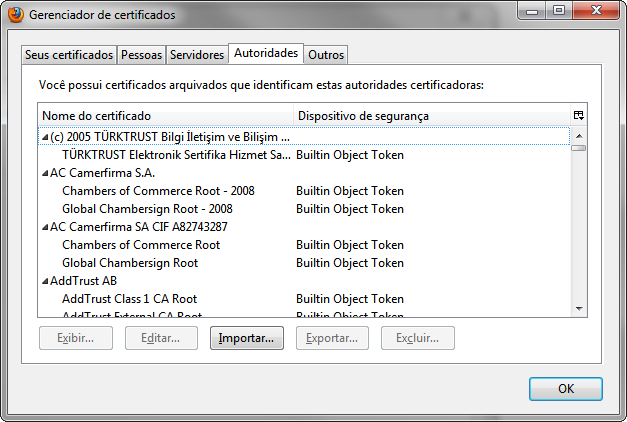Image resolution: width=627 pixels, height=422 pixels.
Task: Click the Firefox icon in title bar
Action: point(16,15)
